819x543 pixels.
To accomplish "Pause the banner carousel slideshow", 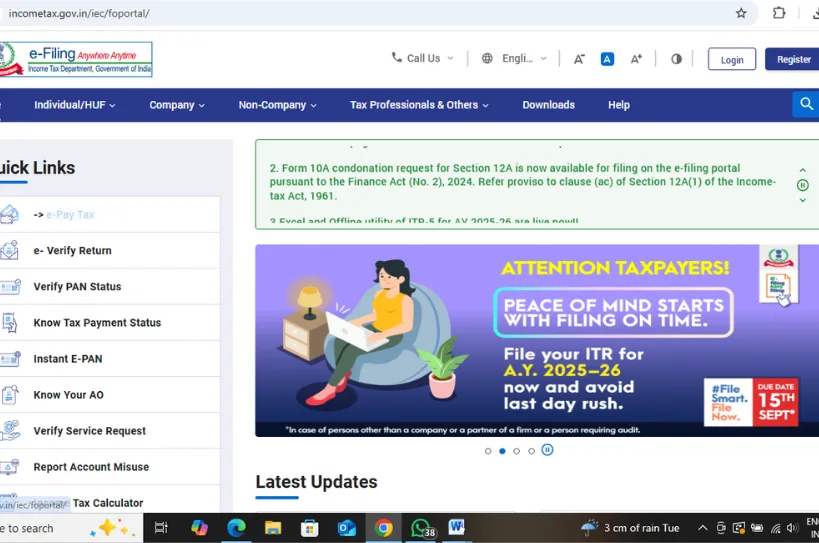I will [x=547, y=450].
